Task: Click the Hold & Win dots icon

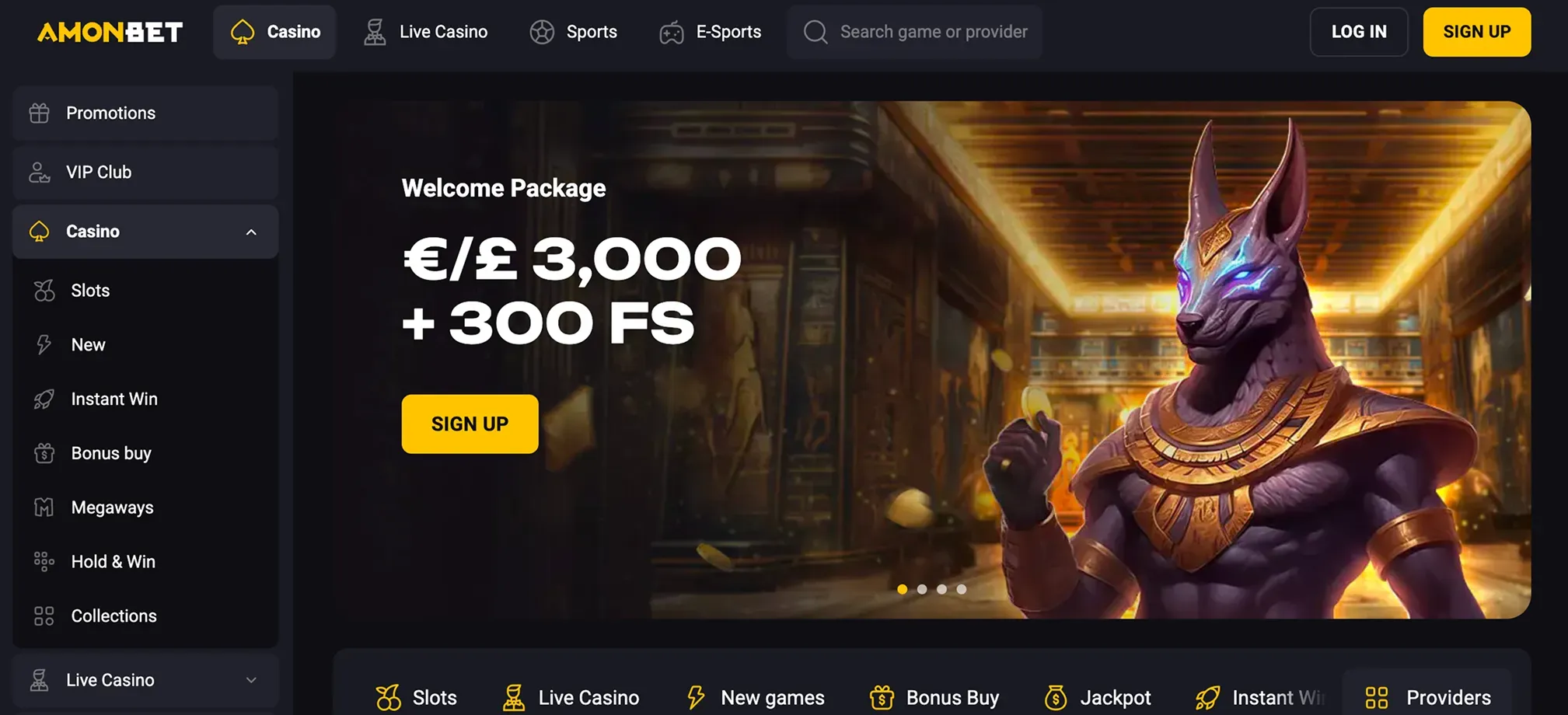Action: tap(44, 561)
